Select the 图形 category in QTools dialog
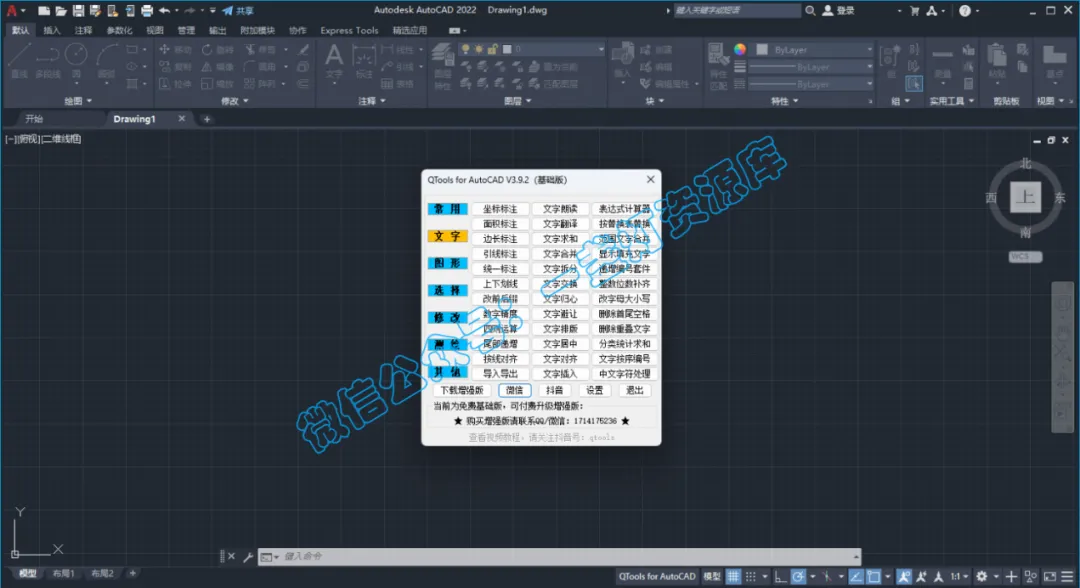 [448, 263]
